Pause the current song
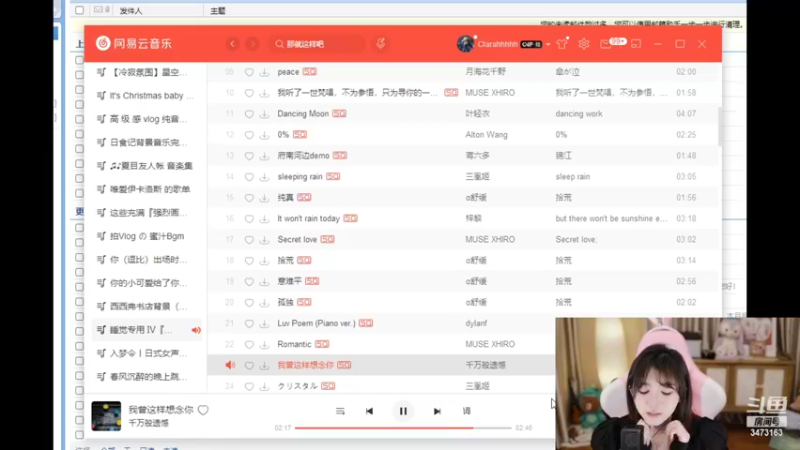Viewport: 800px width, 450px height. tap(403, 411)
